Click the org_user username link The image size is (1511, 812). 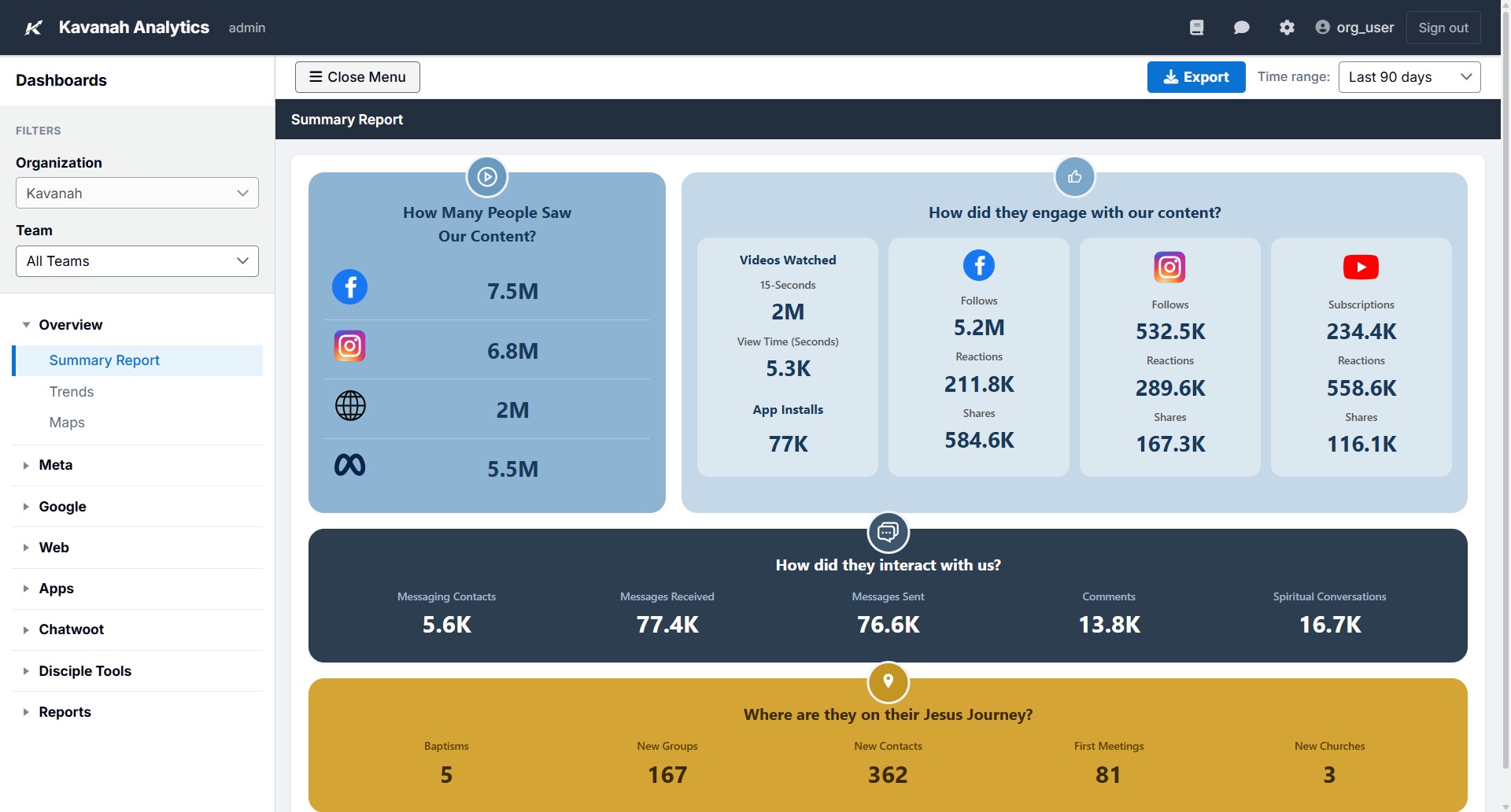click(x=1365, y=28)
